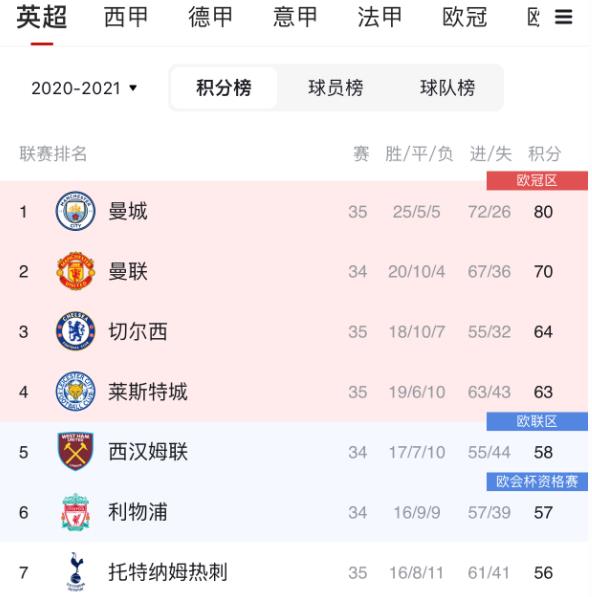Image resolution: width=592 pixels, height=597 pixels.
Task: Click the 积分 column header
Action: pyautogui.click(x=544, y=154)
